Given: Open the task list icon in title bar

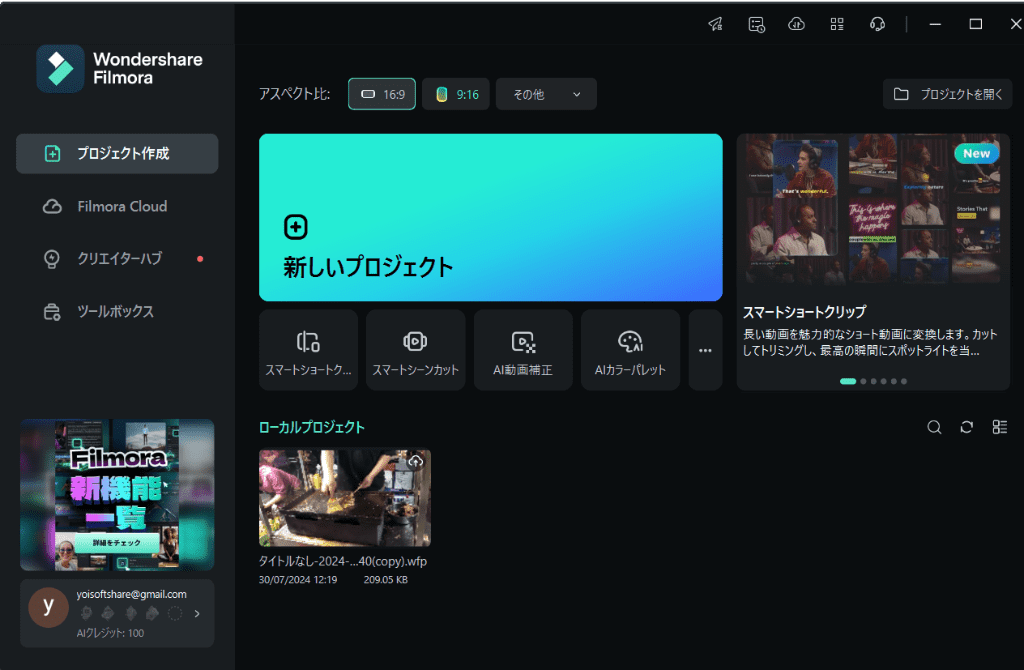Looking at the screenshot, I should click(x=756, y=24).
